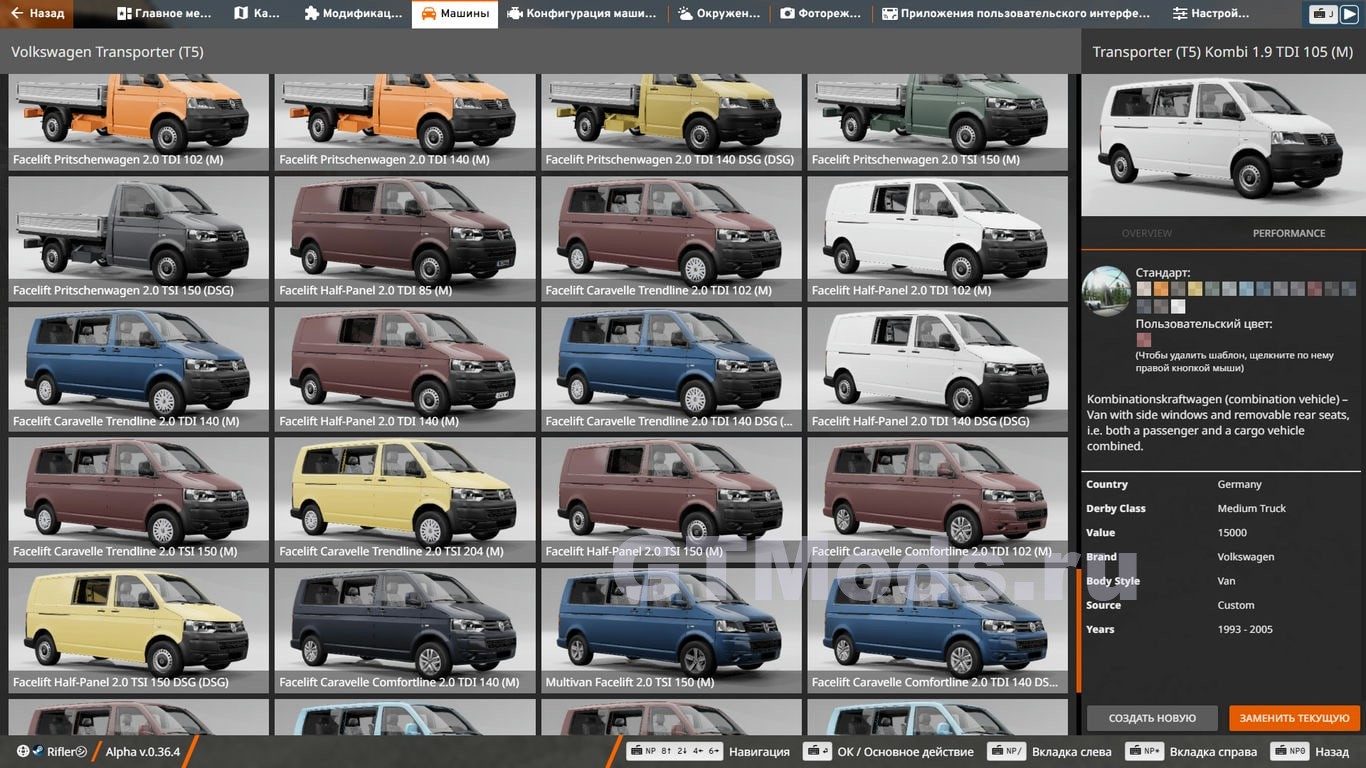Click the Value entry 15000

click(x=1232, y=533)
